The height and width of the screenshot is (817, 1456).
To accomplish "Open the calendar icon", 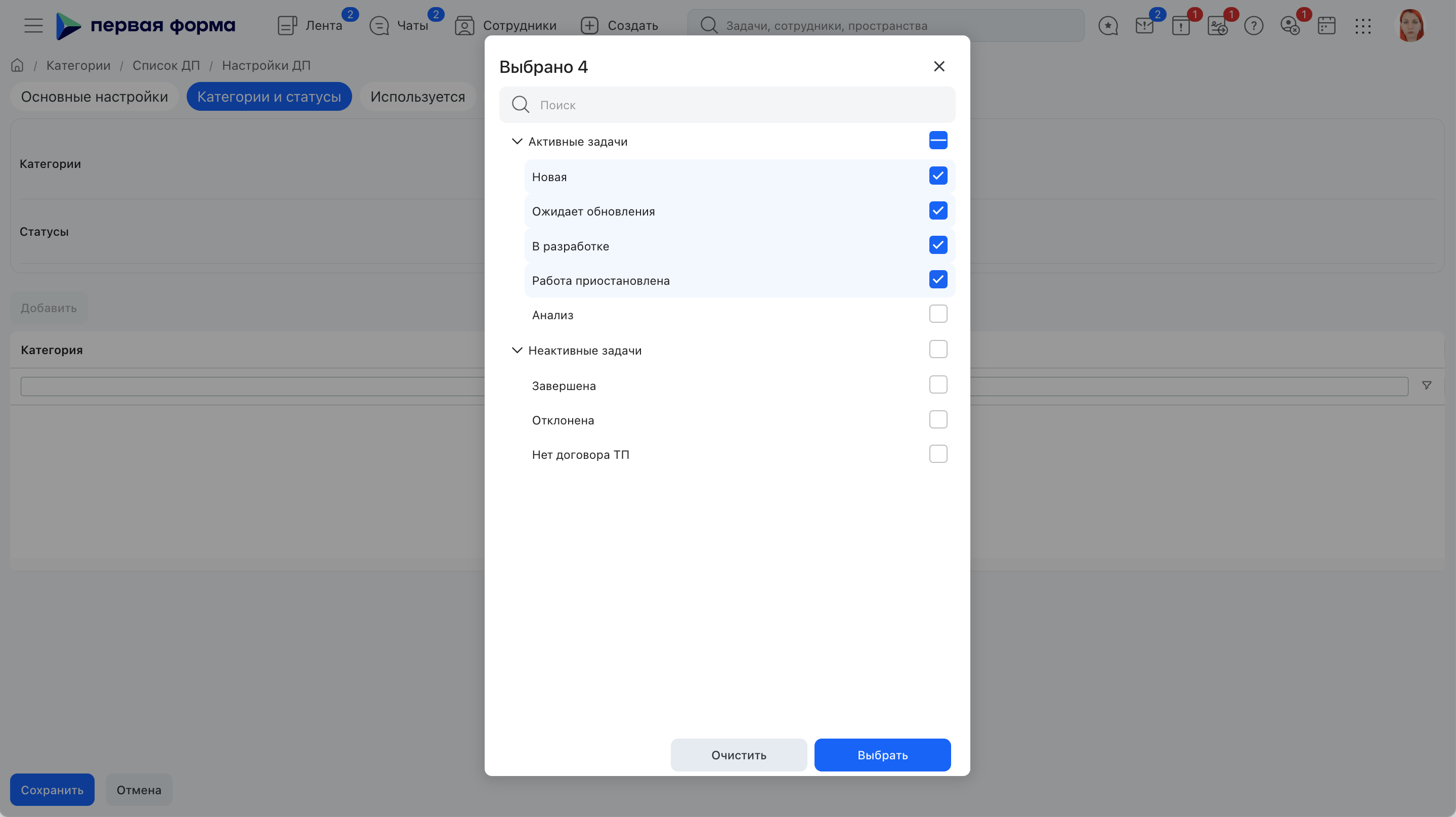I will point(1326,25).
